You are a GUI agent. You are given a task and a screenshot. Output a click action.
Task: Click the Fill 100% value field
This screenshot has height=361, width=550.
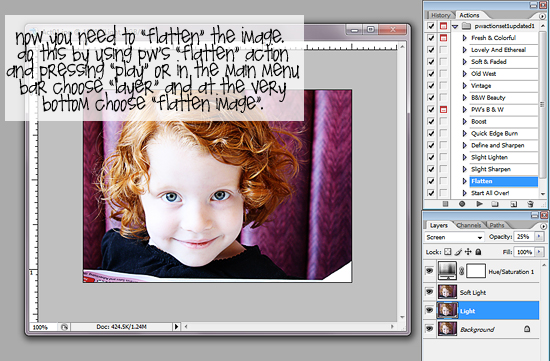(x=524, y=252)
